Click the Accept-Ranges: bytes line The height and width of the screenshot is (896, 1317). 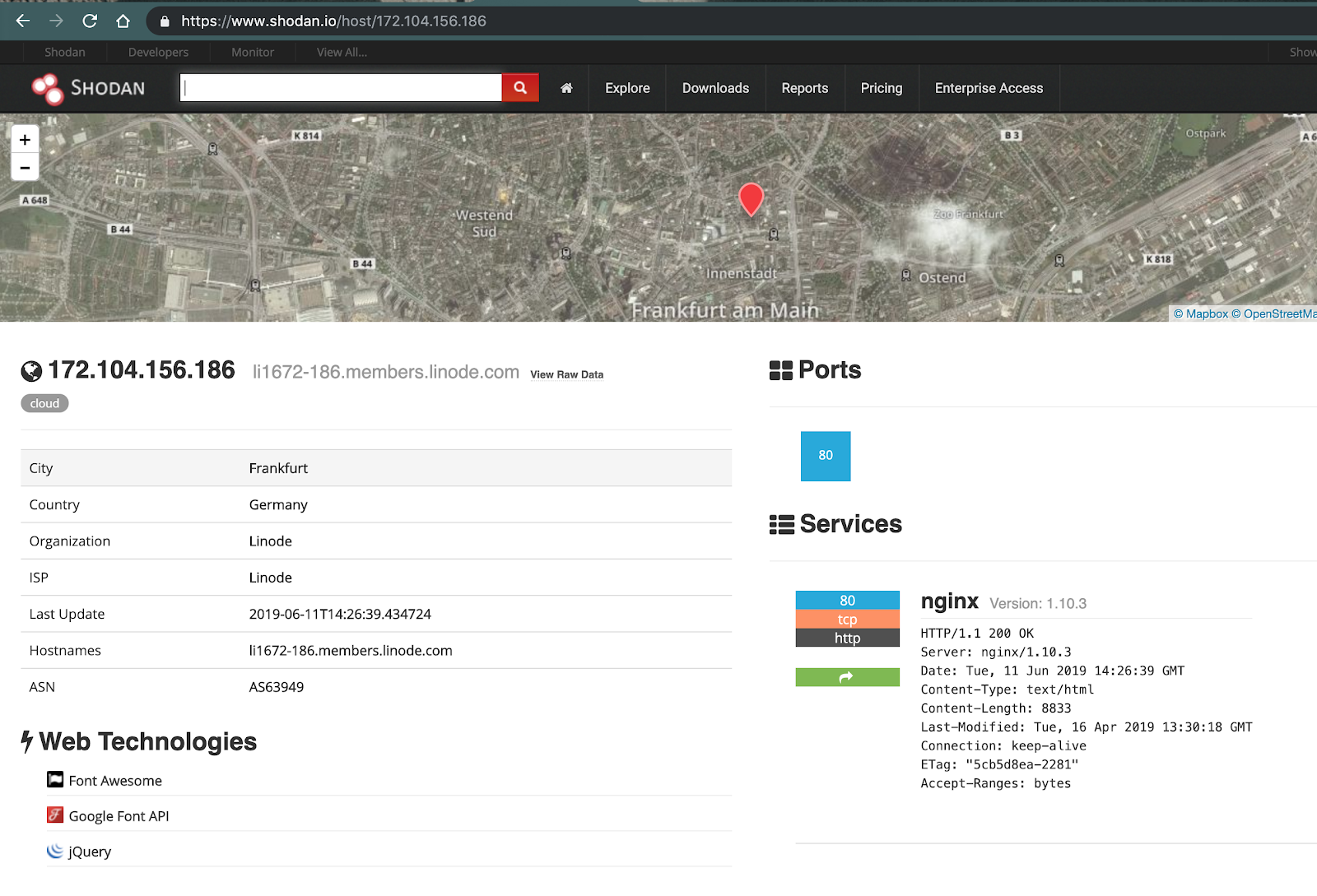point(996,783)
